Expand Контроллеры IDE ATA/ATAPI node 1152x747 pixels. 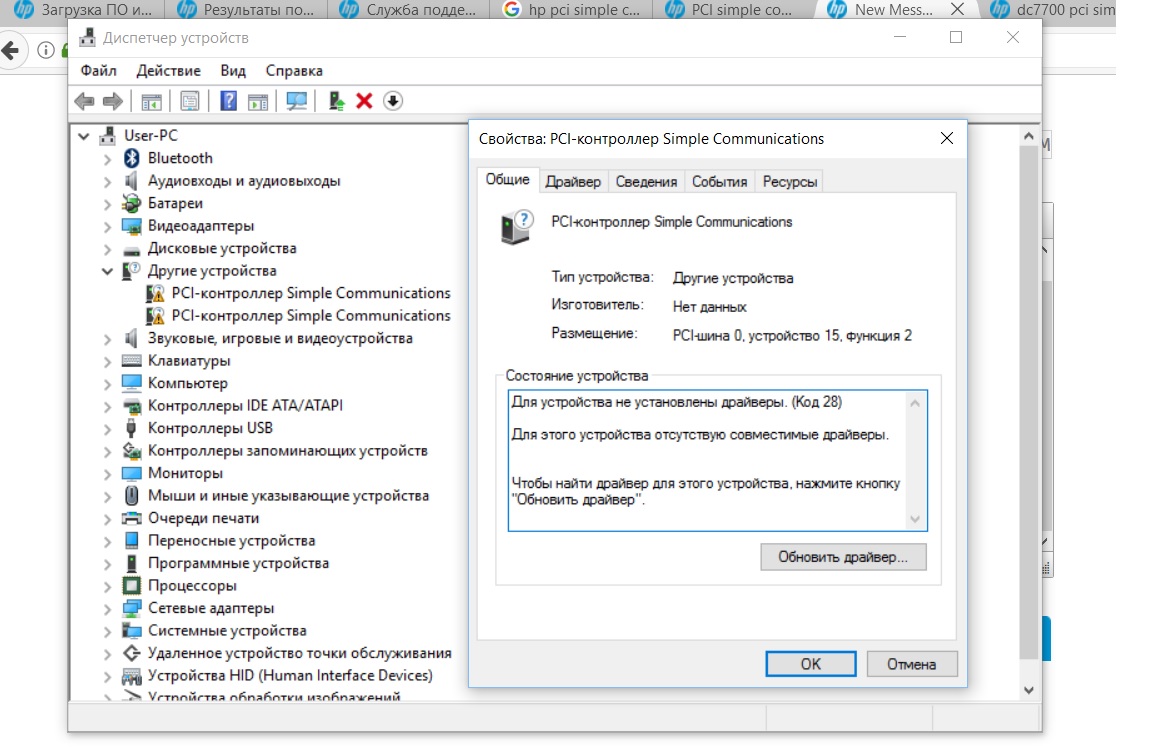[x=107, y=406]
